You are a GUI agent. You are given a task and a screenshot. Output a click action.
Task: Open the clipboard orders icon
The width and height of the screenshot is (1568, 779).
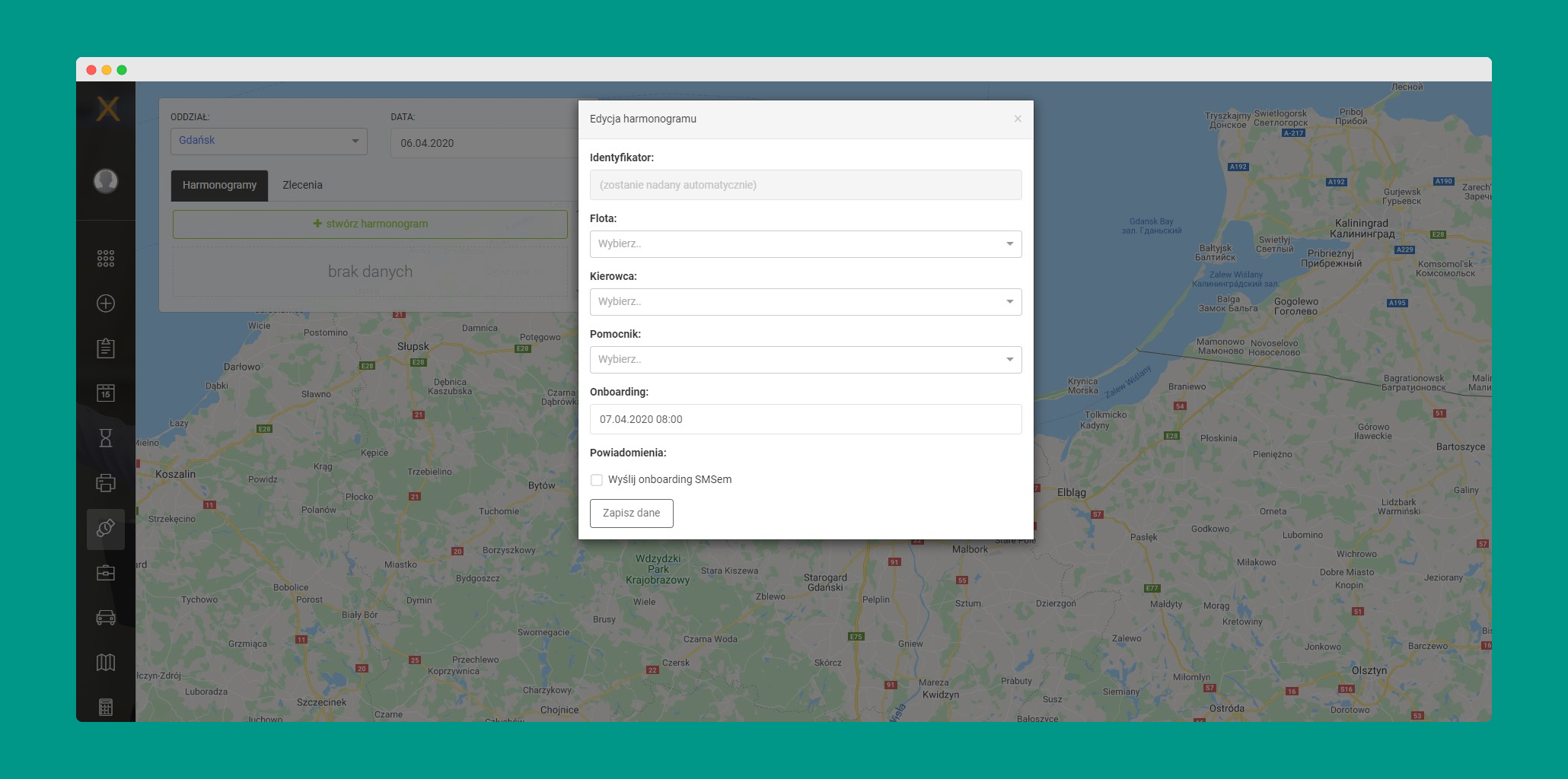coord(106,348)
